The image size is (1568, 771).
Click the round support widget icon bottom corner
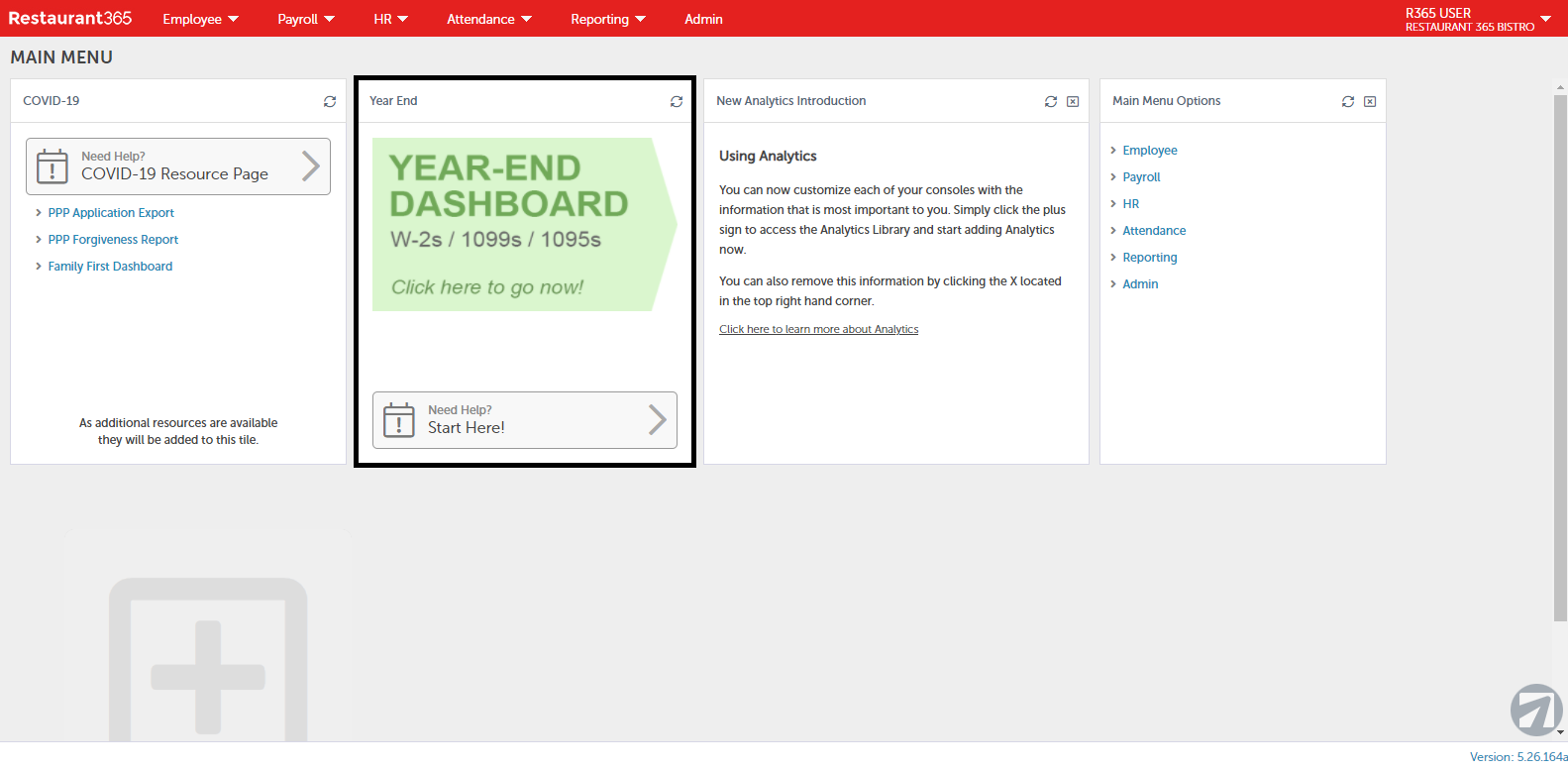(x=1536, y=710)
